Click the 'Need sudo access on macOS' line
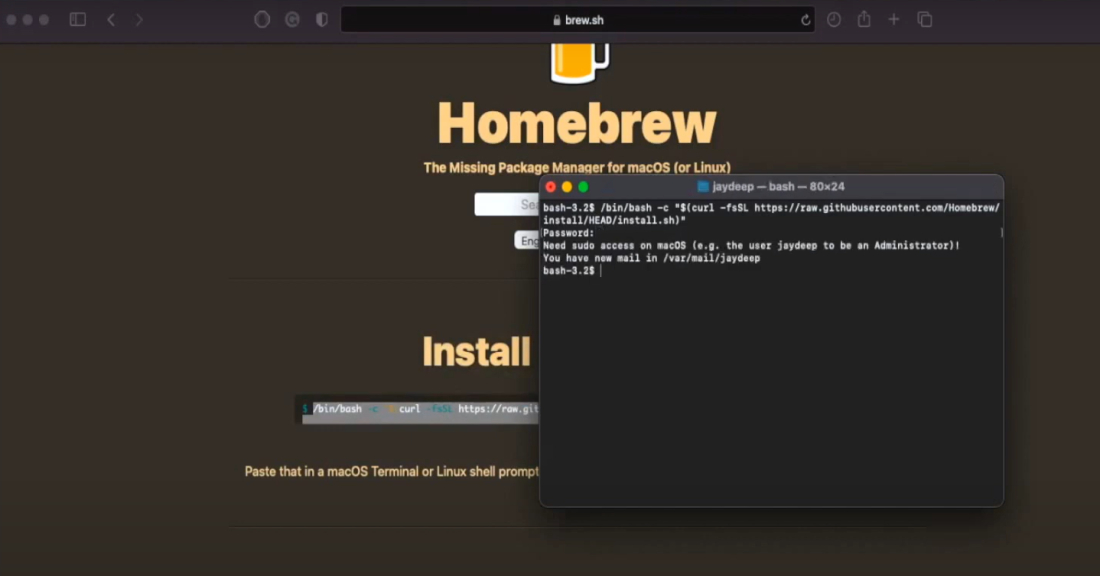 [751, 246]
